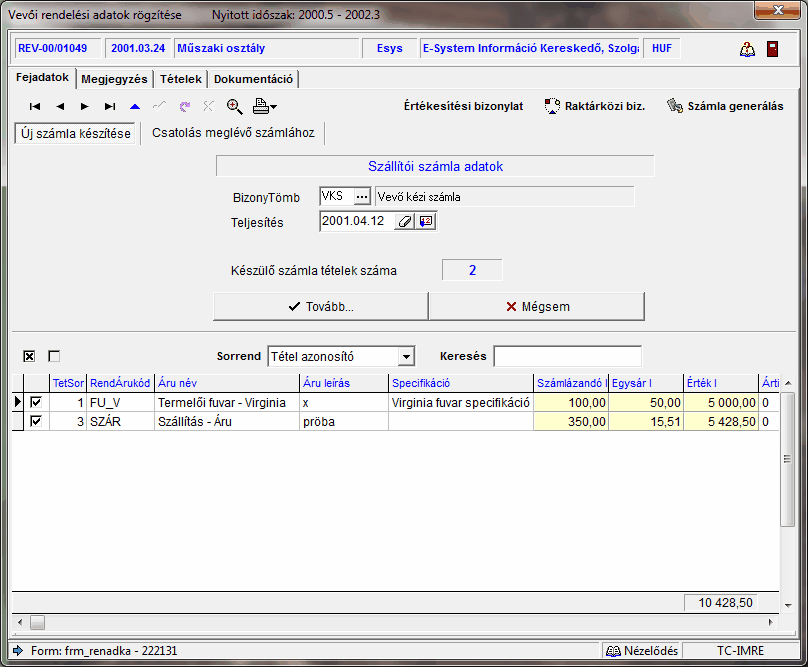Go to the previous record

point(60,107)
